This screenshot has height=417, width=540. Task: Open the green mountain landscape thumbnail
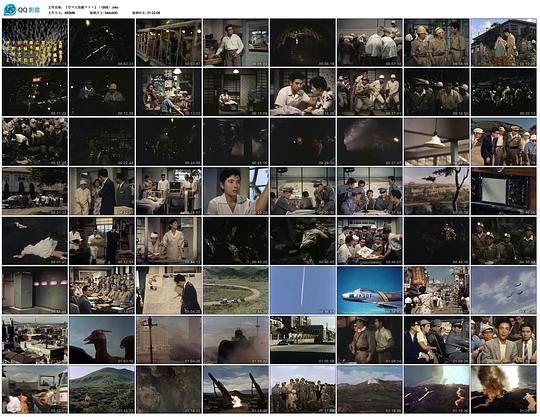pyautogui.click(x=102, y=389)
